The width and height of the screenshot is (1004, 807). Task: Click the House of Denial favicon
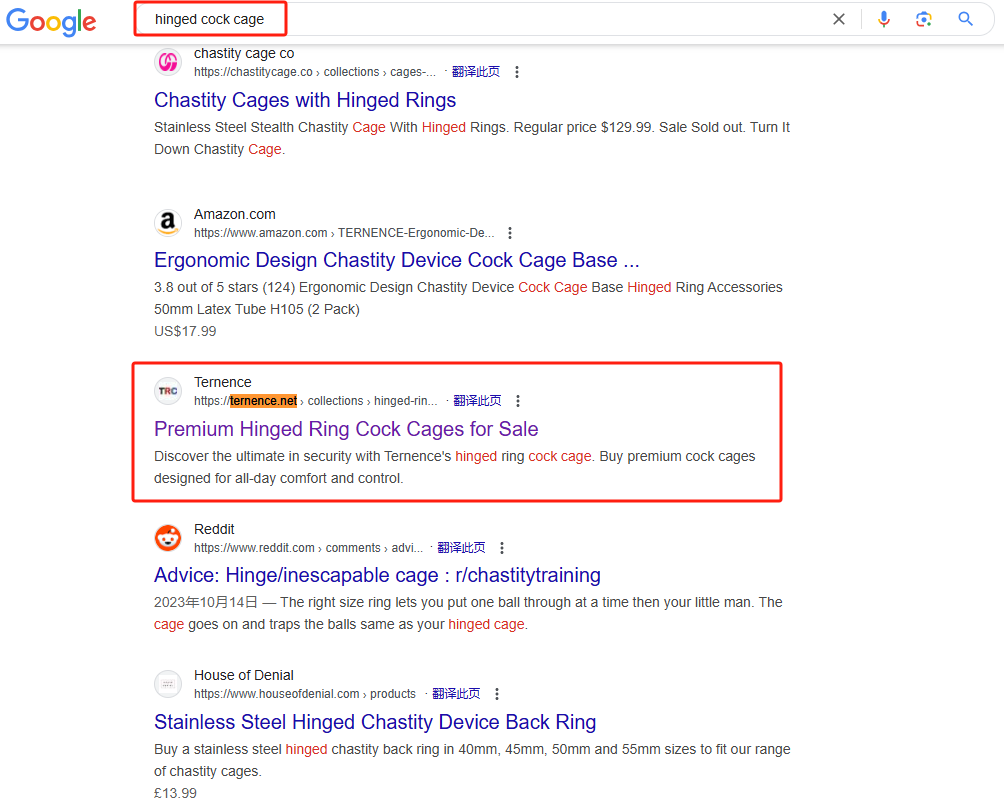168,684
